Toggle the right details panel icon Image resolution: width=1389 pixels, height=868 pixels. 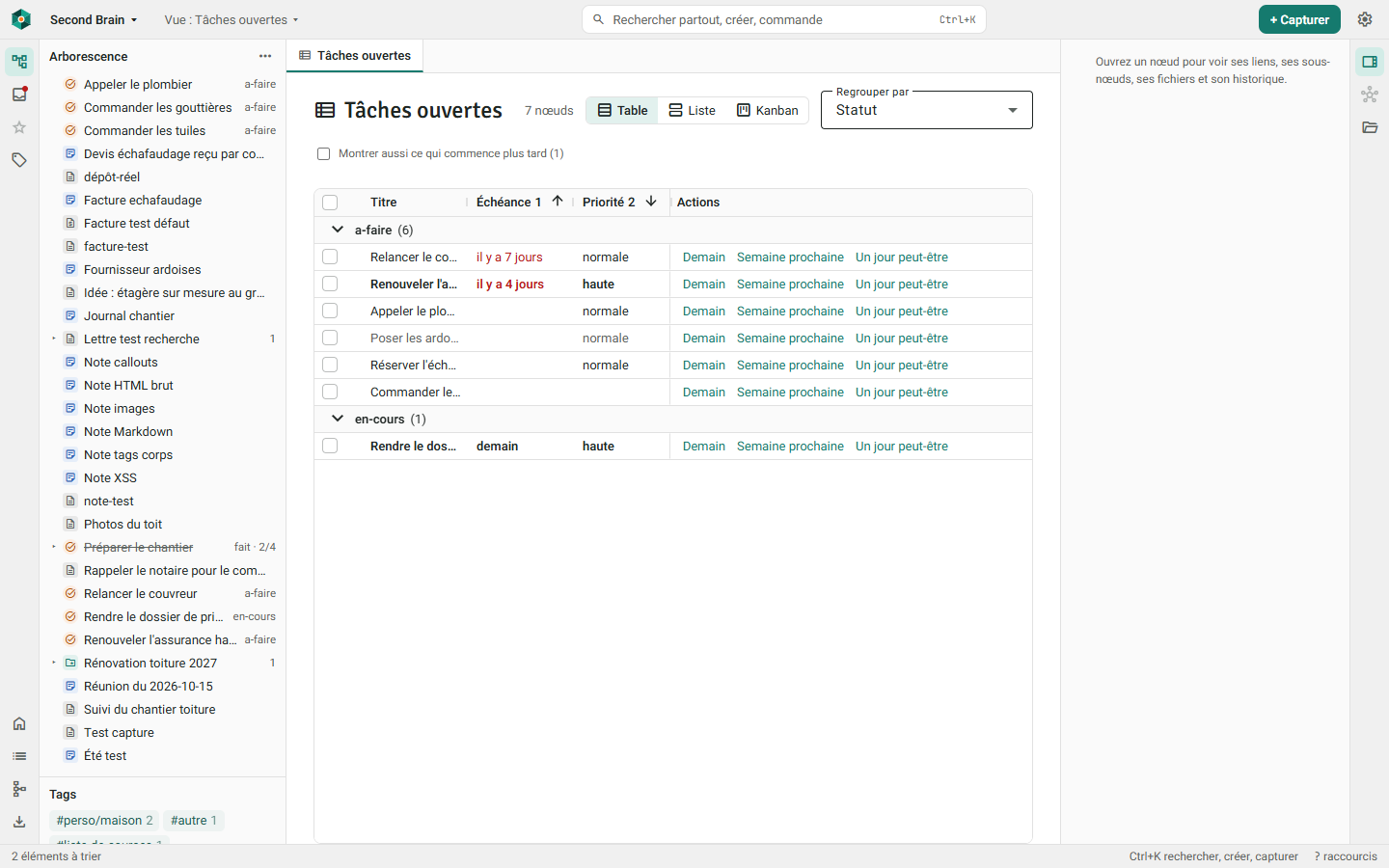click(1370, 62)
